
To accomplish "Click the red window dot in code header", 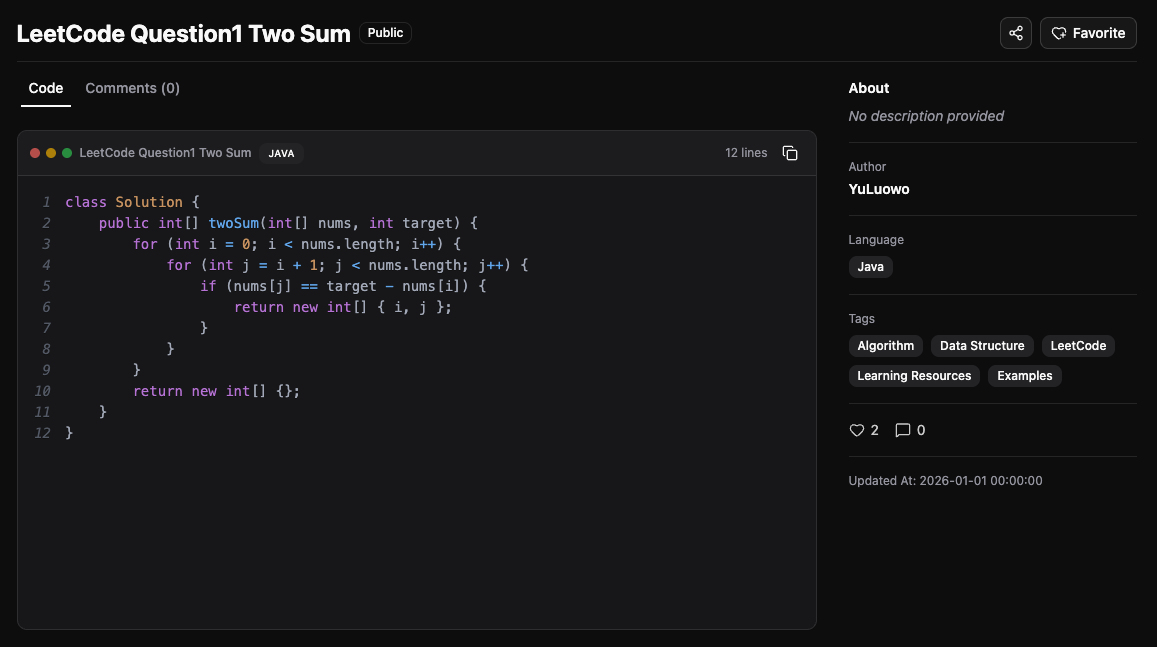I will click(35, 153).
